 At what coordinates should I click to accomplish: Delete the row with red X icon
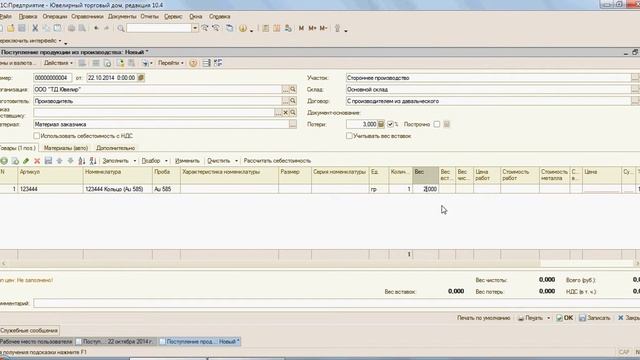click(37, 161)
